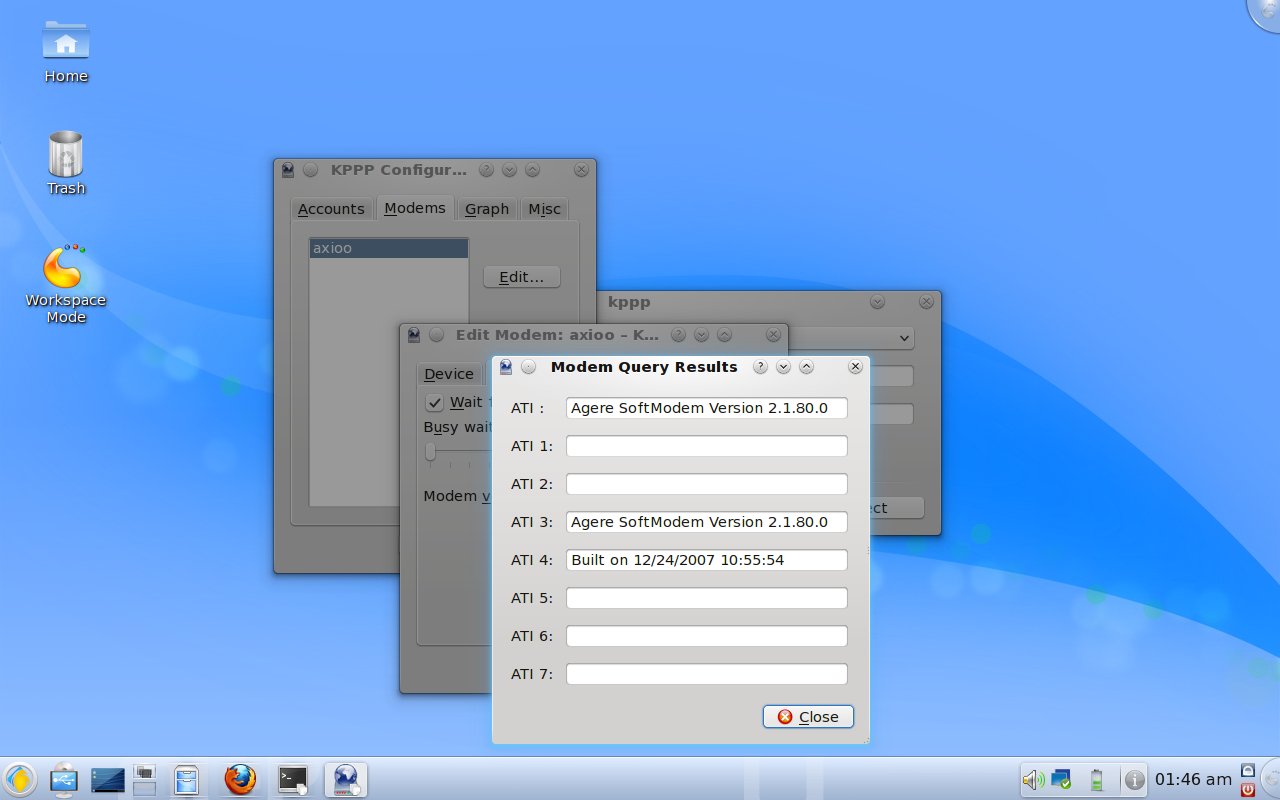Screen dimensions: 1280x800
Task: Launch Firefox from the taskbar
Action: (240, 779)
